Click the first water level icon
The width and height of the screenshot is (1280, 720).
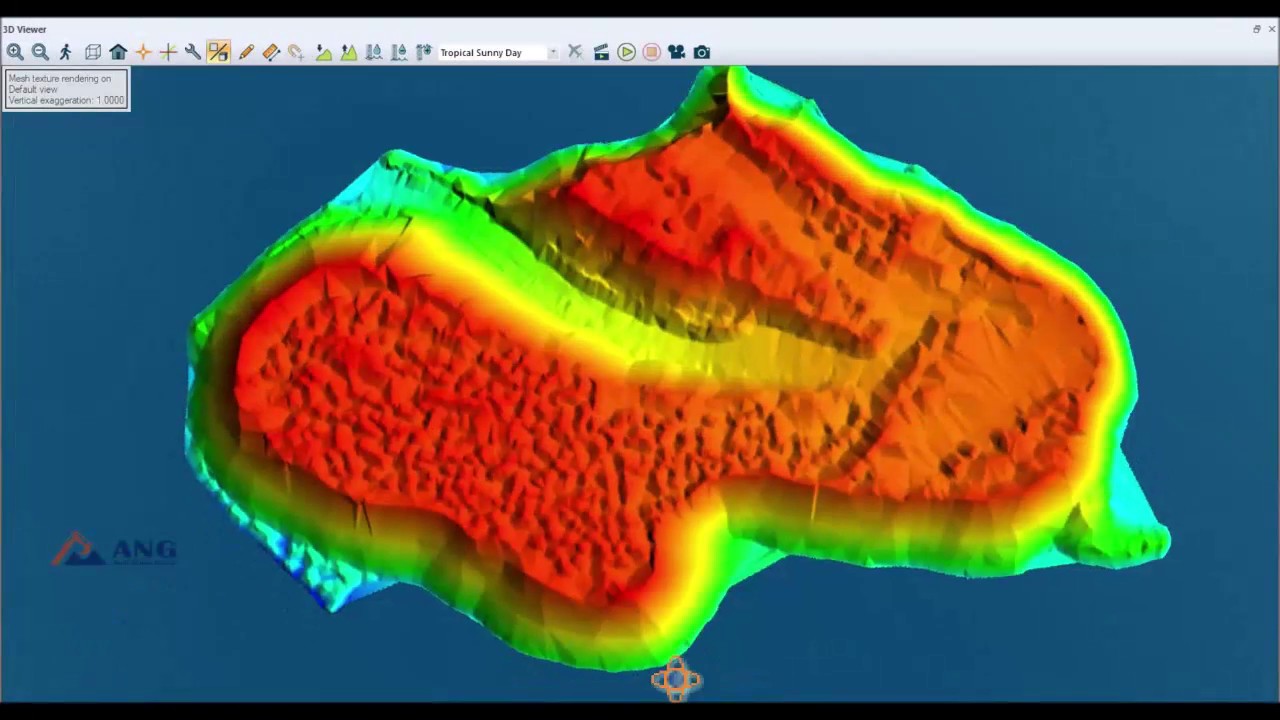pyautogui.click(x=374, y=52)
